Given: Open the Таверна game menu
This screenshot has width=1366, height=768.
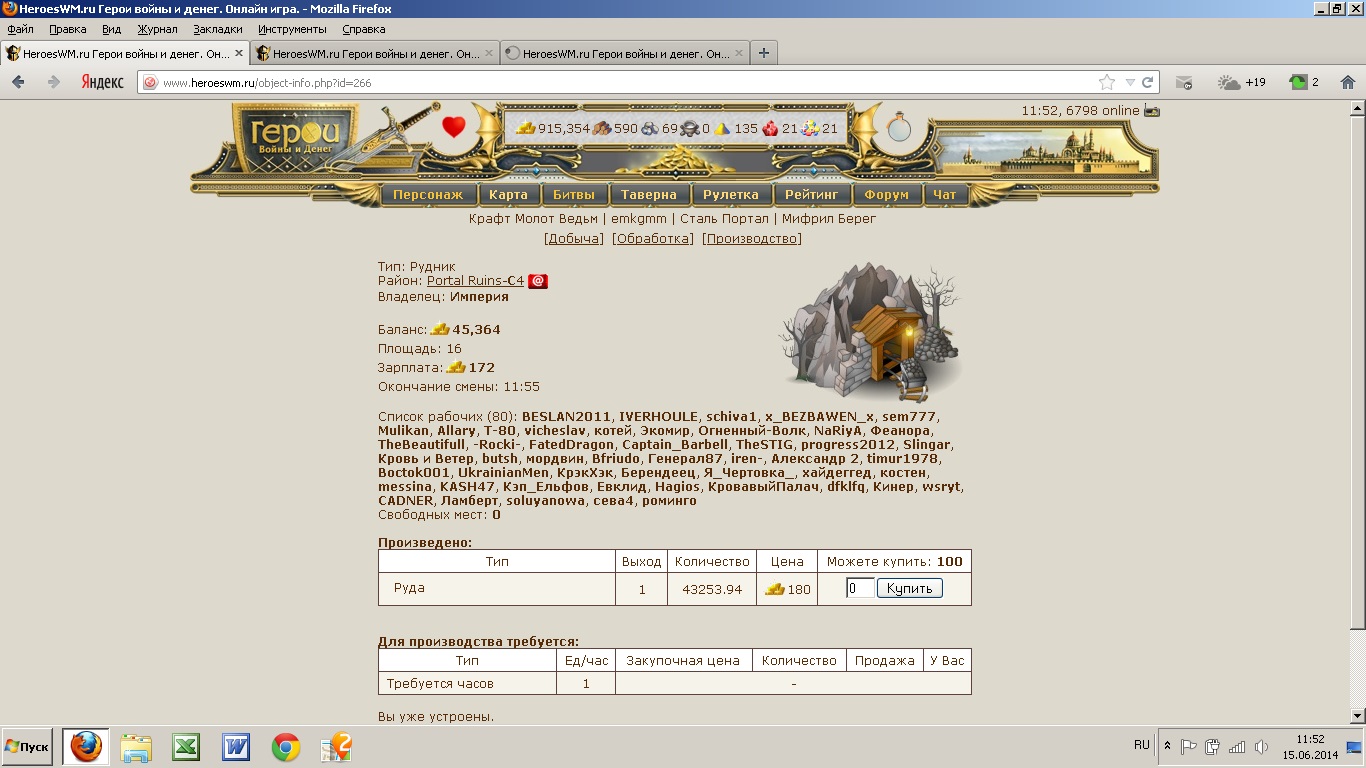Looking at the screenshot, I should pyautogui.click(x=649, y=195).
